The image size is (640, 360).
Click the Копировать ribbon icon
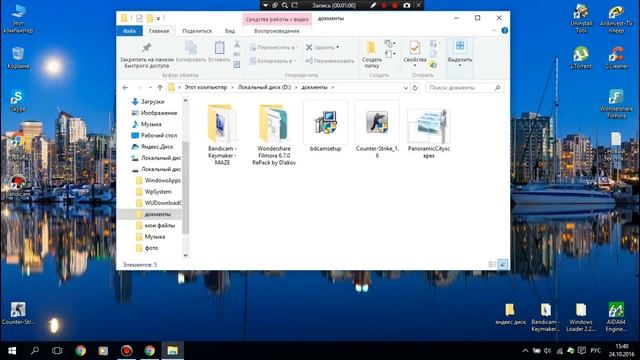point(191,48)
